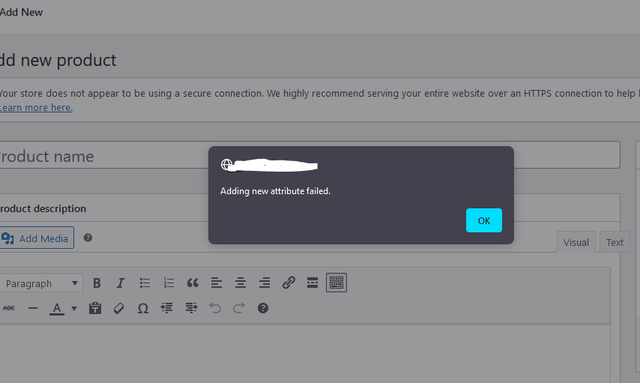Dismiss the dialog with the OK button
The width and height of the screenshot is (640, 383).
coord(484,220)
